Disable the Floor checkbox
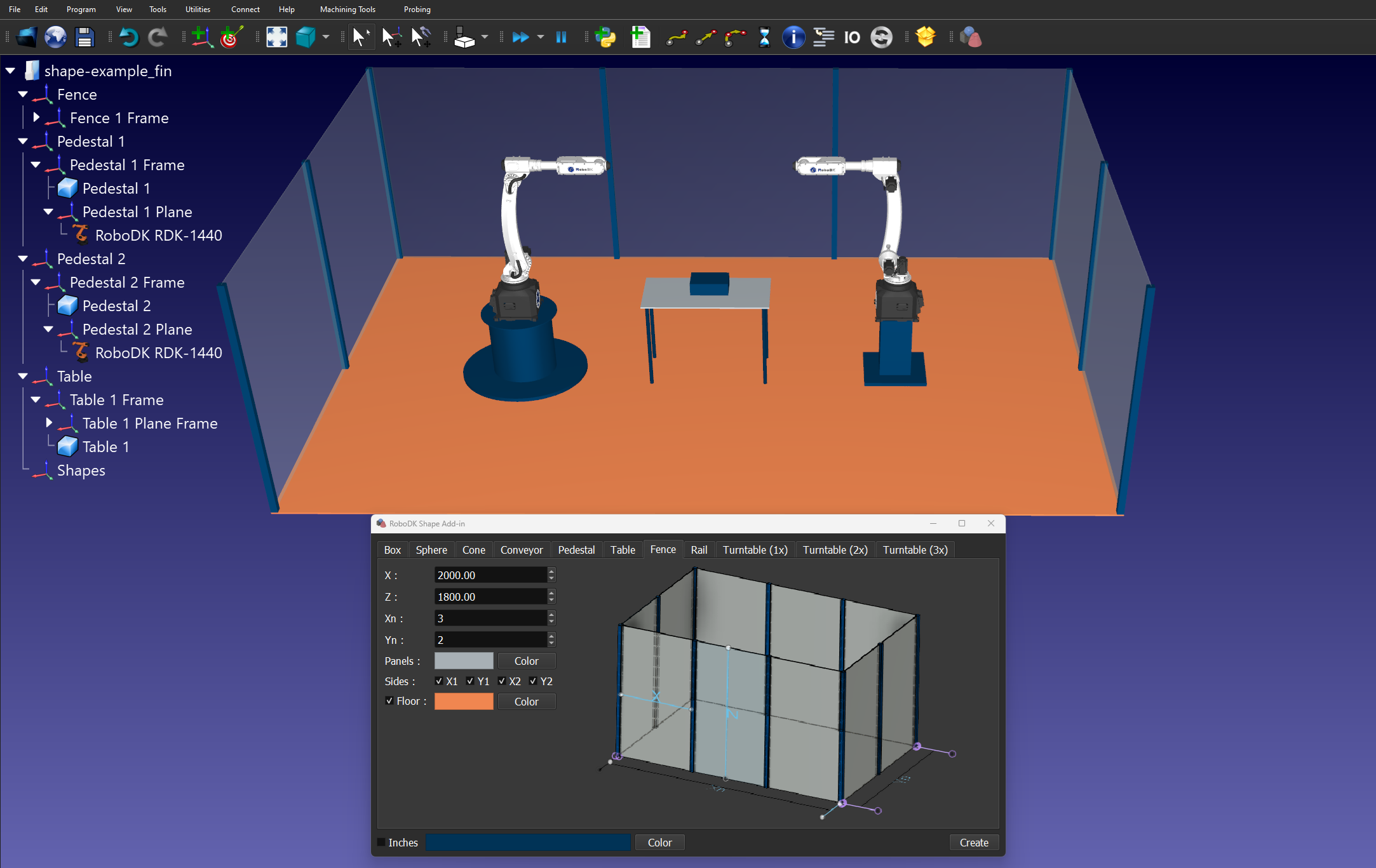1376x868 pixels. coord(389,701)
